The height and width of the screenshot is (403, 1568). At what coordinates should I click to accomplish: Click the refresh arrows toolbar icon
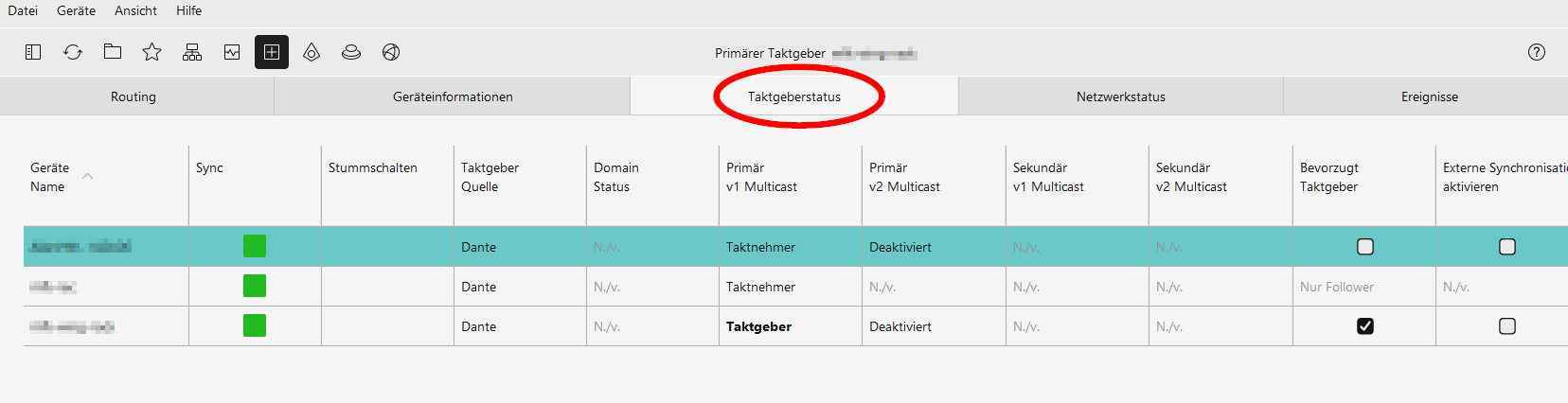click(x=73, y=52)
